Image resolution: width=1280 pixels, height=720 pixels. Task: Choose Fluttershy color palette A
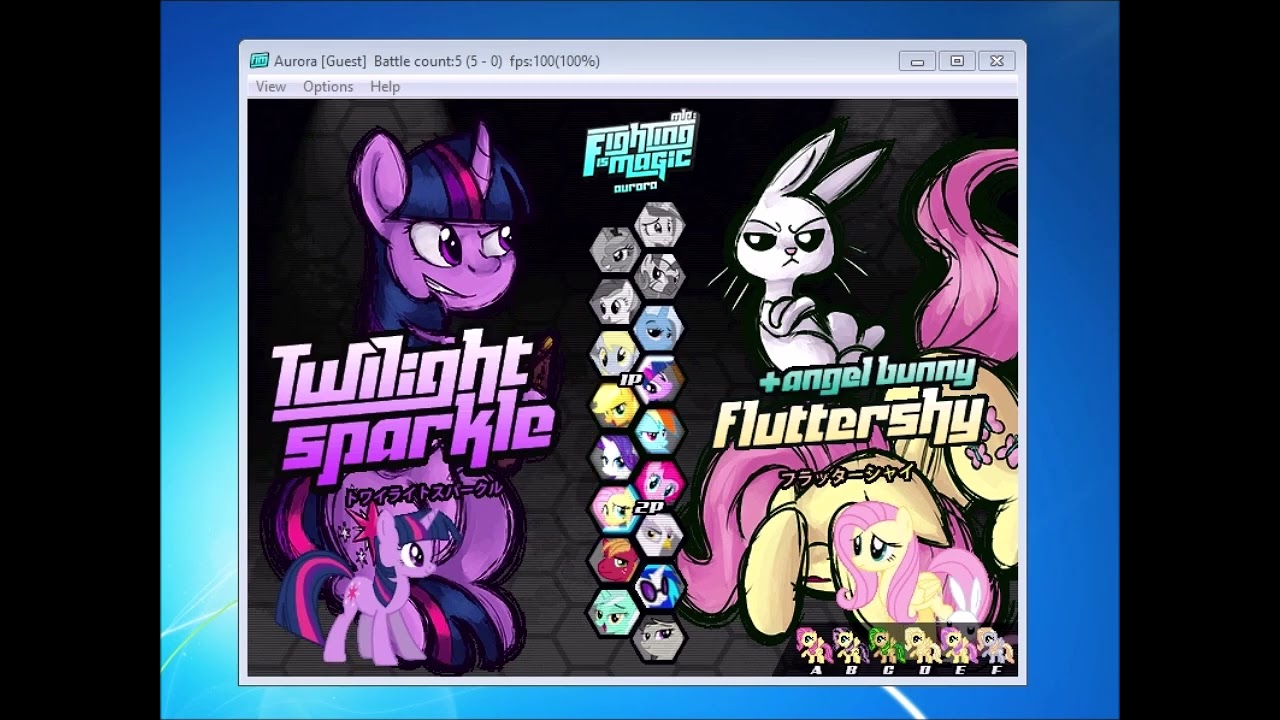click(814, 646)
